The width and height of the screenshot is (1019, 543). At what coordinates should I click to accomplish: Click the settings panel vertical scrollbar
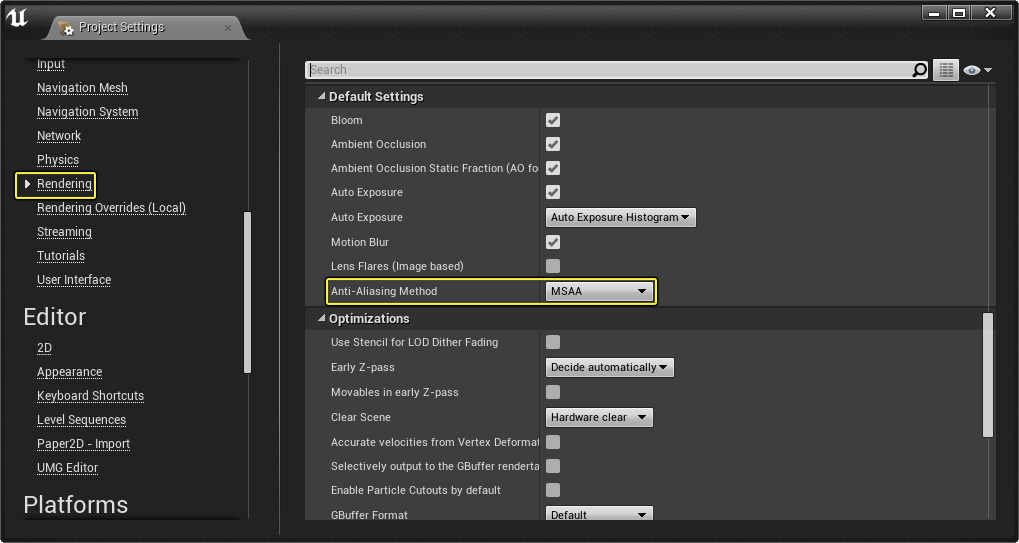(x=988, y=374)
